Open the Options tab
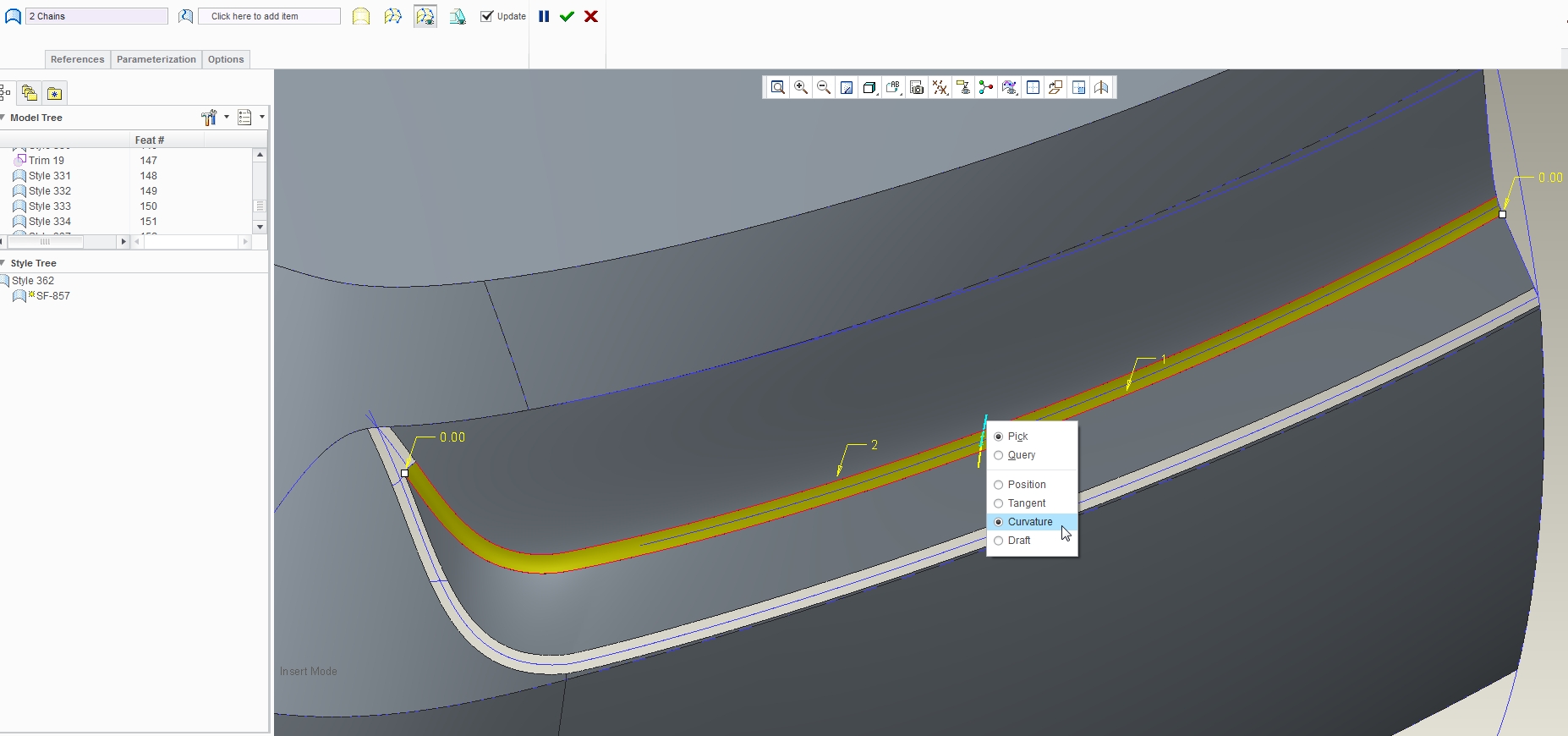This screenshot has width=1568, height=736. tap(226, 59)
